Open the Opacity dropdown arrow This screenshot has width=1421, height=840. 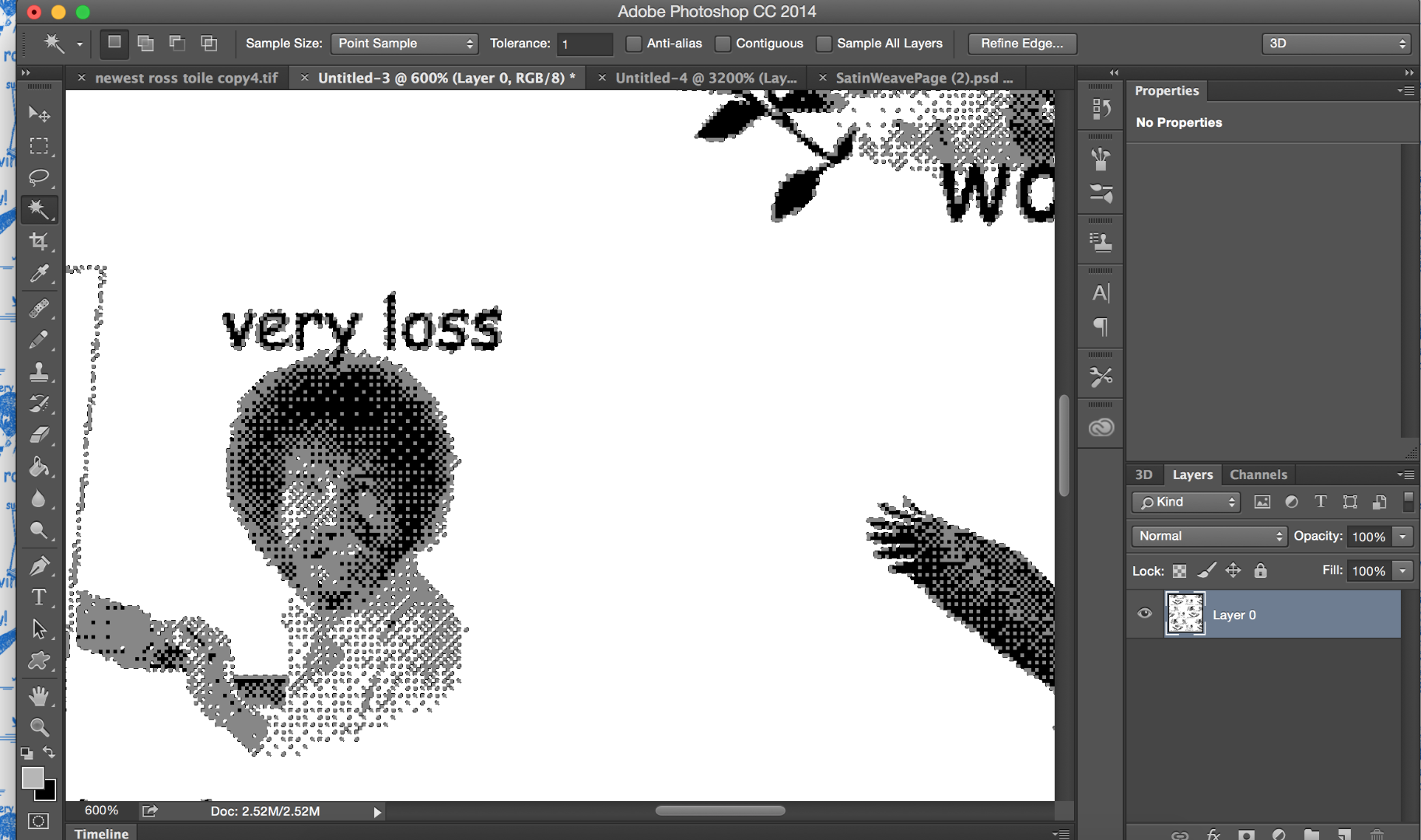pos(1402,536)
